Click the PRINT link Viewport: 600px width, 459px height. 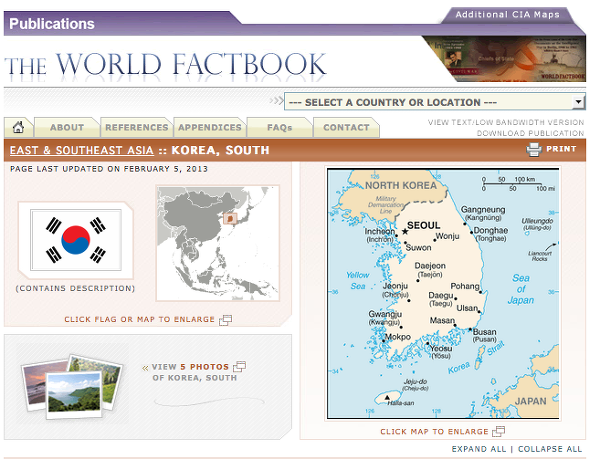[561, 149]
